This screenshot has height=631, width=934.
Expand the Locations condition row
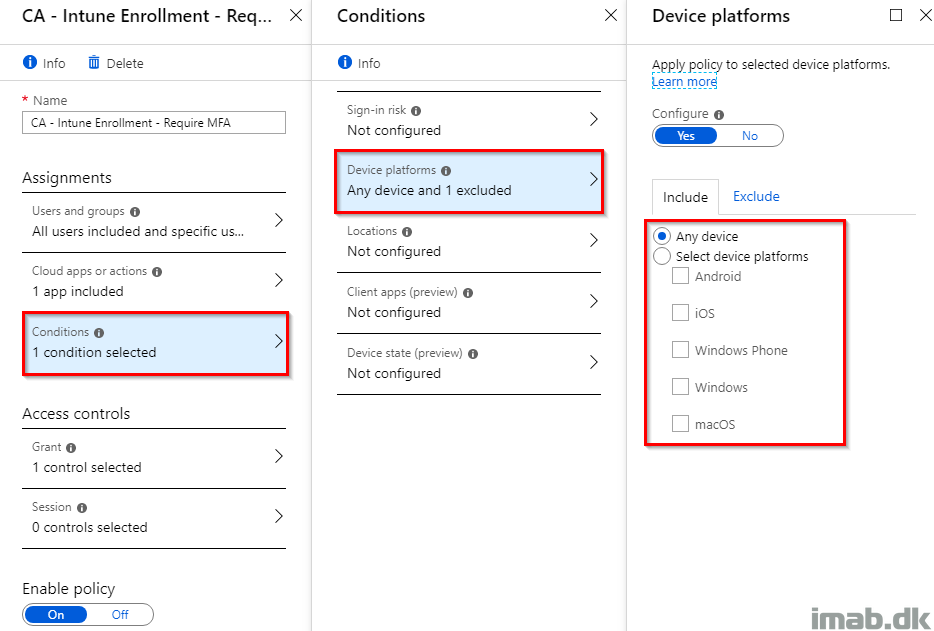click(469, 241)
